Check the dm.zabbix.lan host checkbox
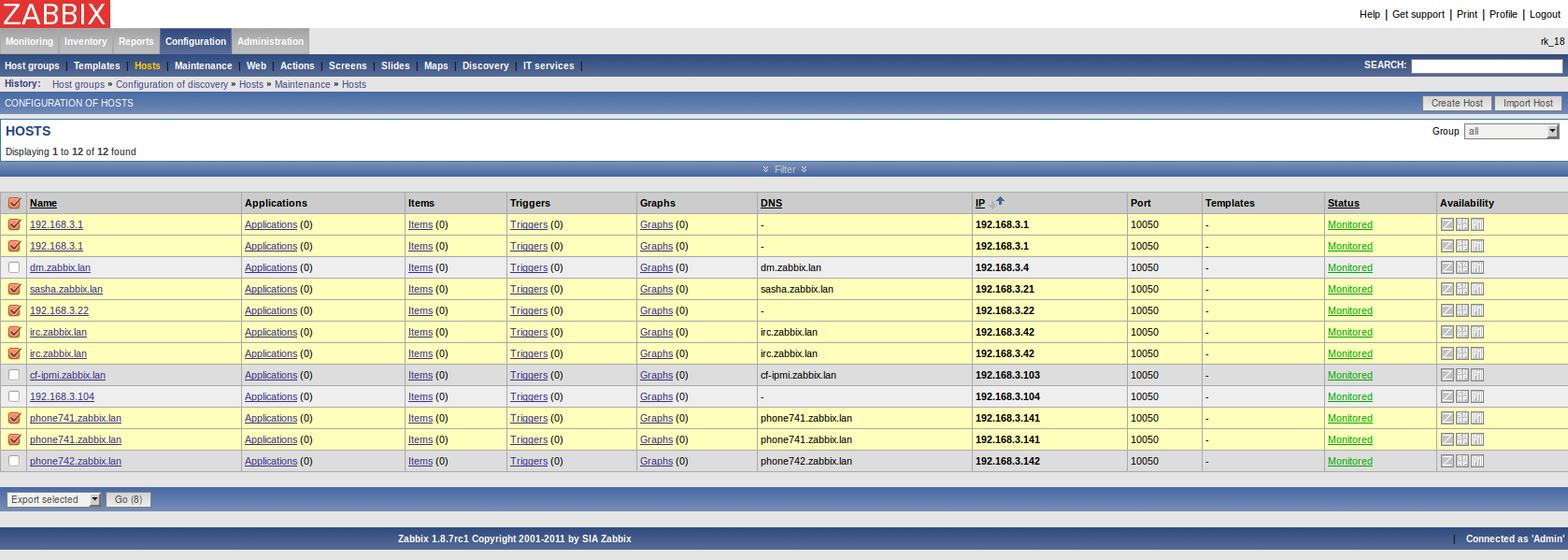The image size is (1568, 560). pos(14,267)
